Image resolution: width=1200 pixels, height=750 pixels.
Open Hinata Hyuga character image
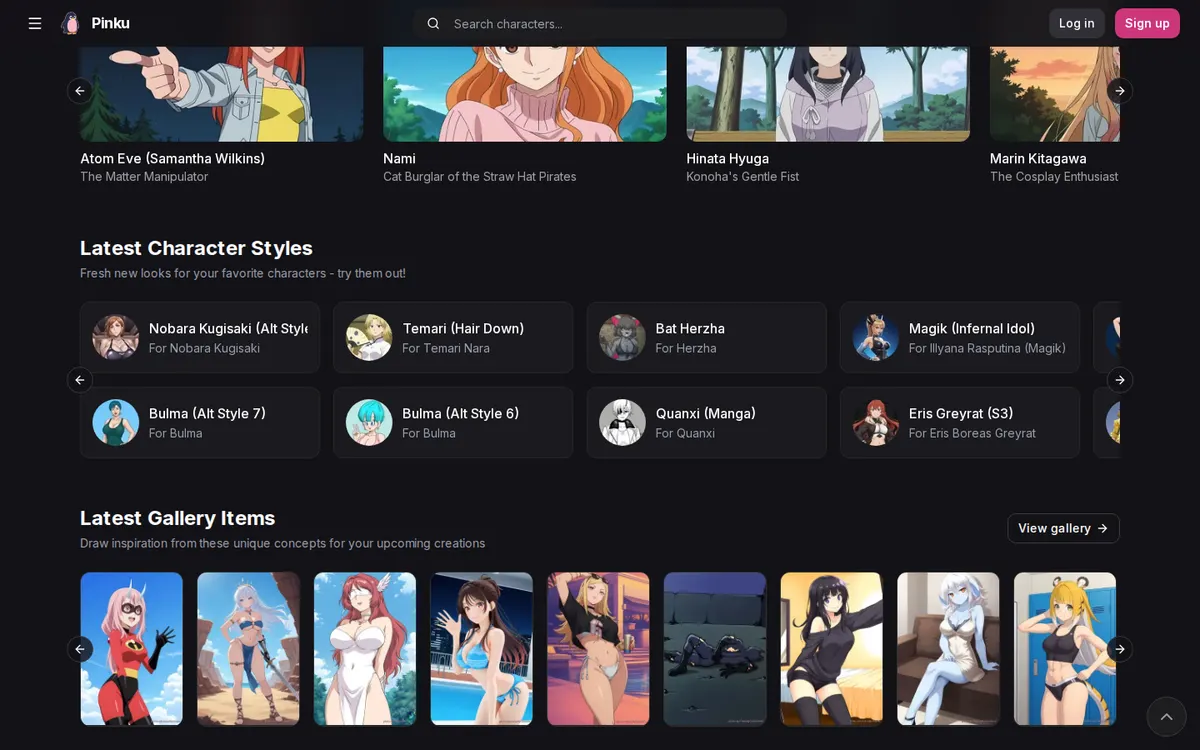pos(828,93)
